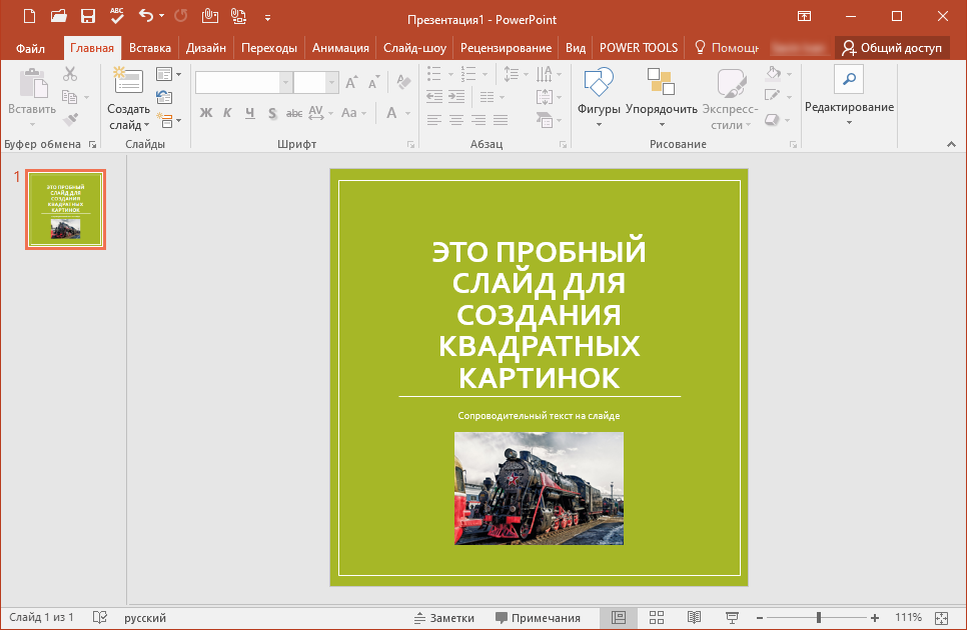The height and width of the screenshot is (630, 967).
Task: Enable normal view button in status bar
Action: (618, 618)
